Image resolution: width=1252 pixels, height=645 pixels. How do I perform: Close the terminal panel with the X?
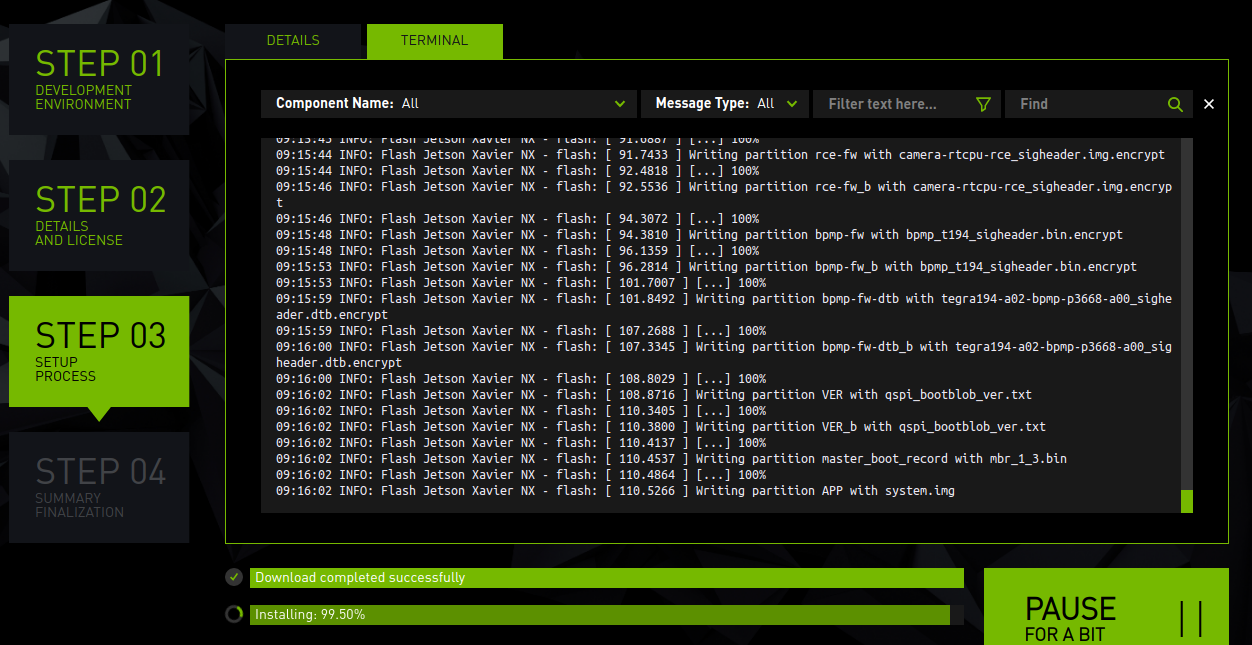pos(1209,104)
